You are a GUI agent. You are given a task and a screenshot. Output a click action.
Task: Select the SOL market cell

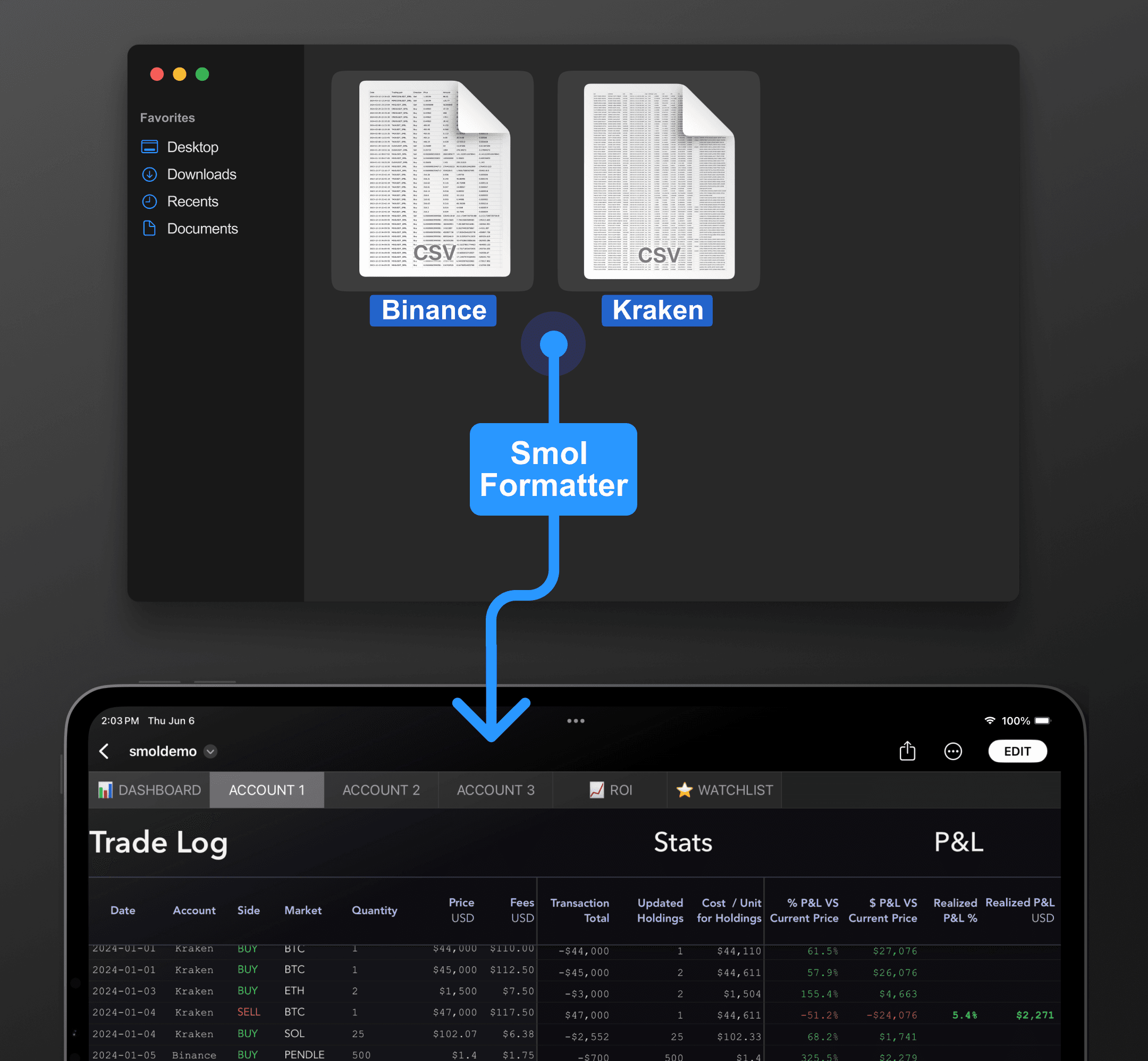(294, 1033)
